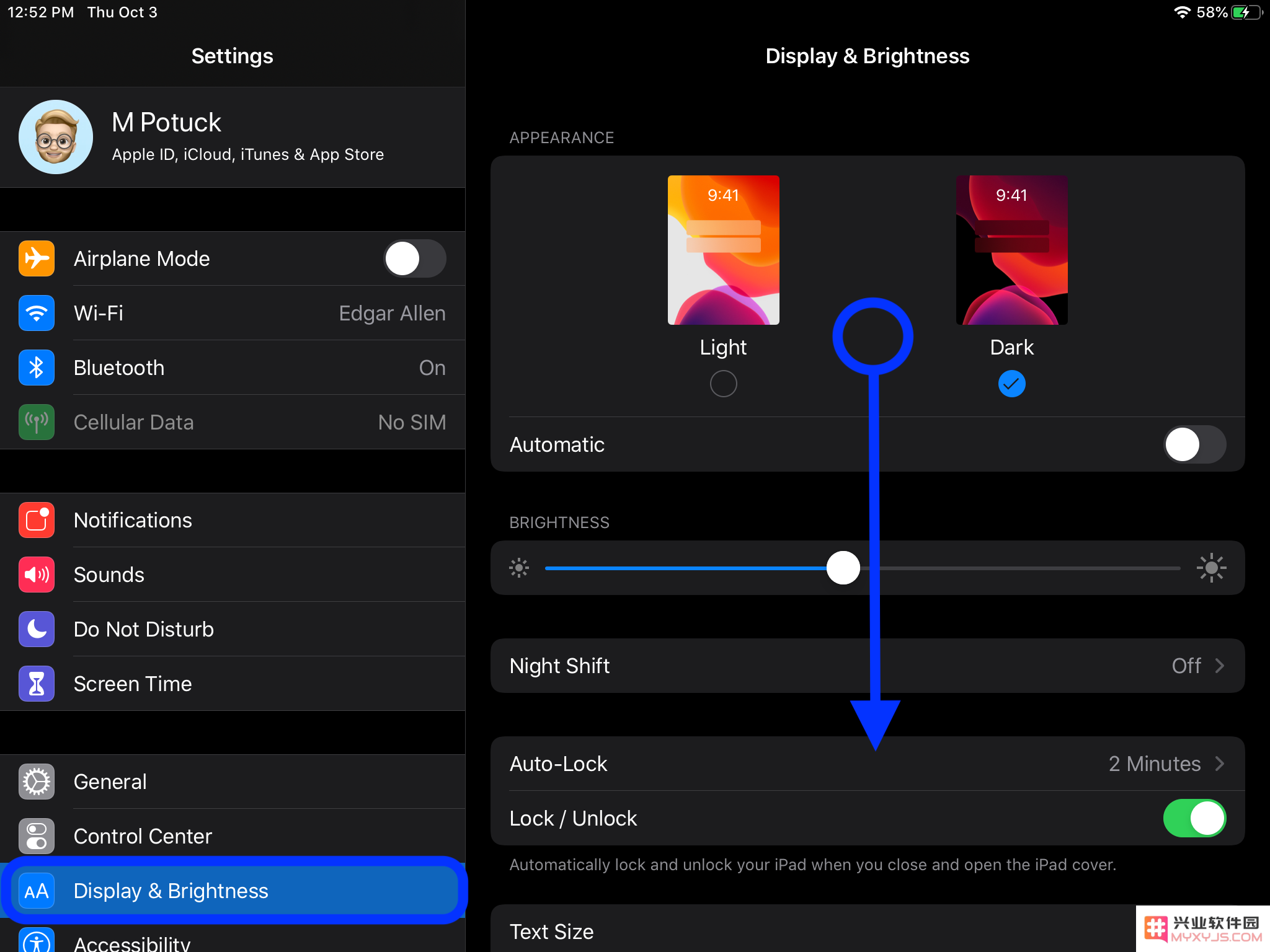Viewport: 1270px width, 952px height.
Task: Tap the Wi-Fi status bar indicator
Action: point(1182,12)
